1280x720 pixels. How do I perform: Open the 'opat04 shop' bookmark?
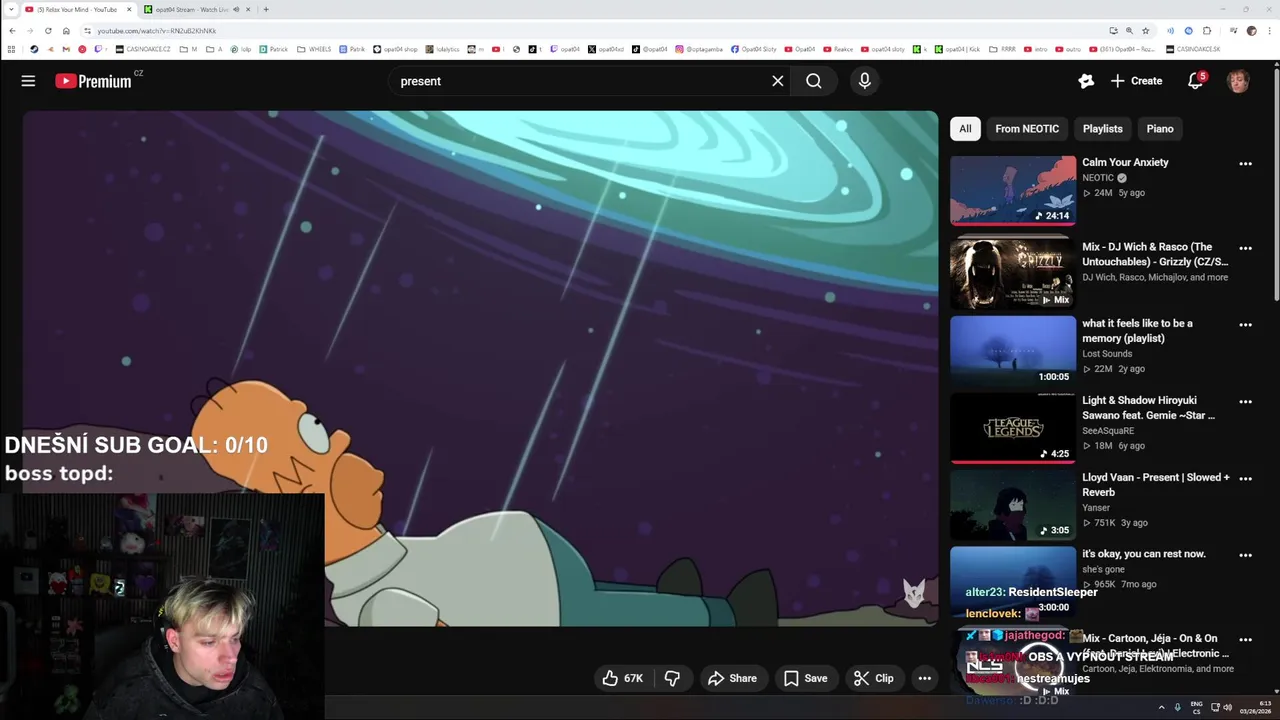[395, 49]
